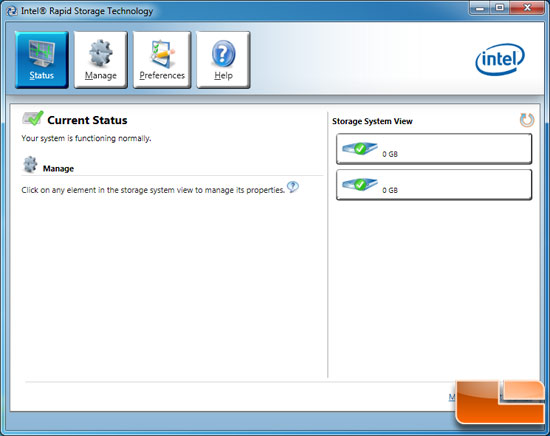
Task: Open the Preferences tab
Action: [x=162, y=59]
